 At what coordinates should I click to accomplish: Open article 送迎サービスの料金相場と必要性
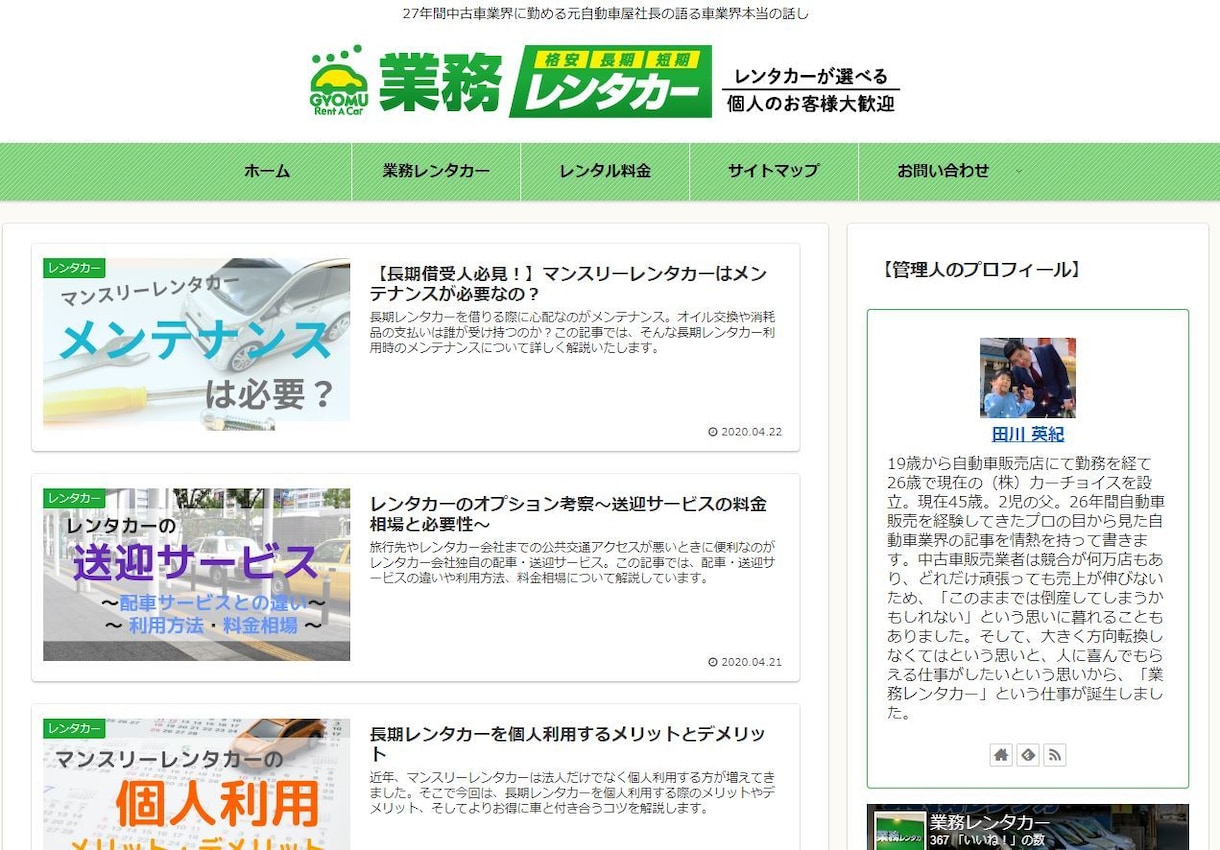pos(569,514)
